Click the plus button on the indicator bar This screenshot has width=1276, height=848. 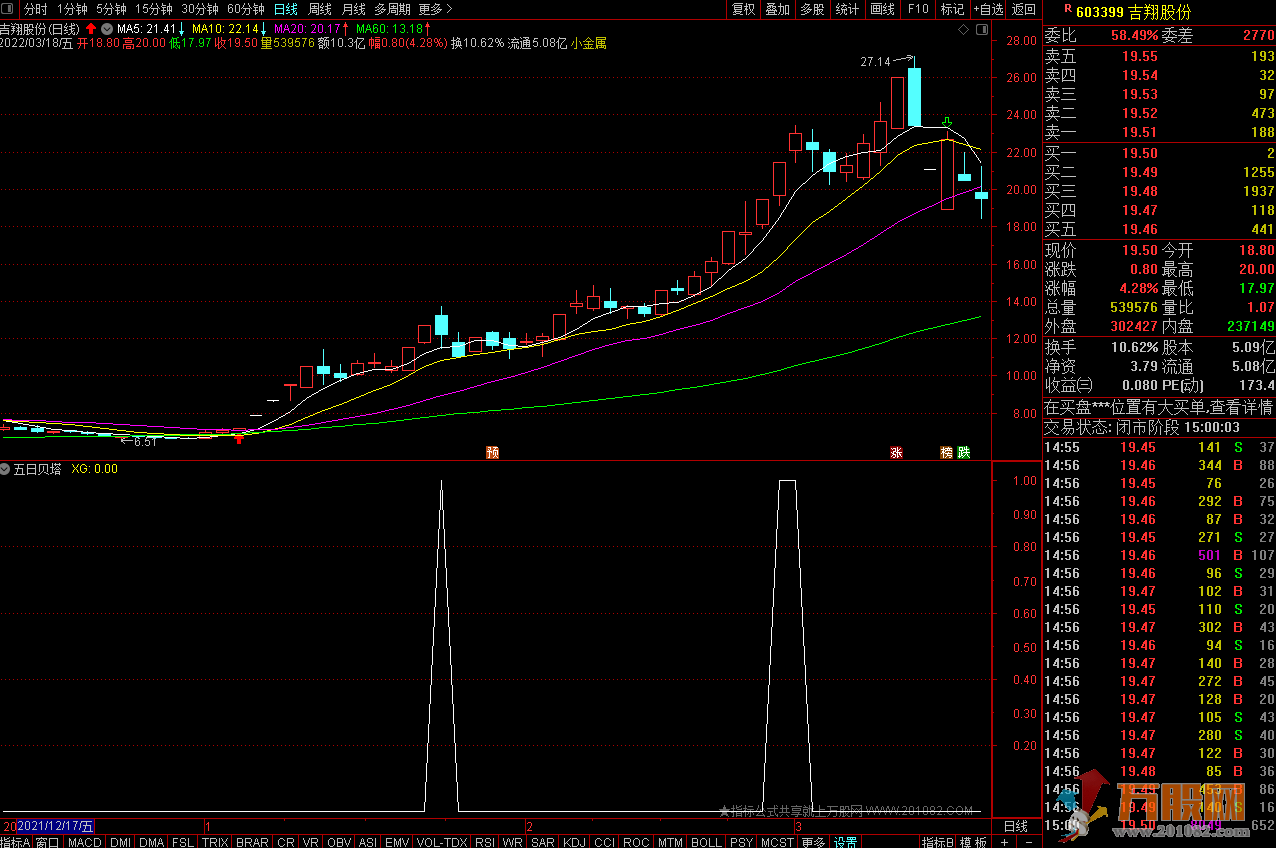(1005, 842)
